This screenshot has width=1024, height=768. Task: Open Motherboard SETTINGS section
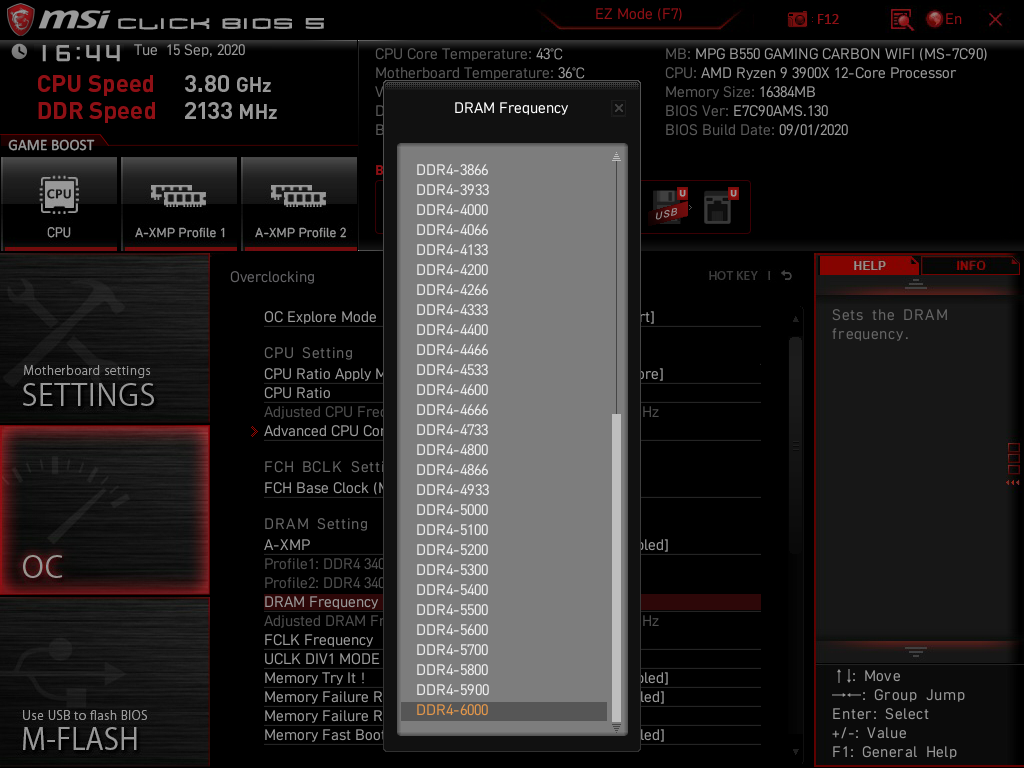pos(104,338)
